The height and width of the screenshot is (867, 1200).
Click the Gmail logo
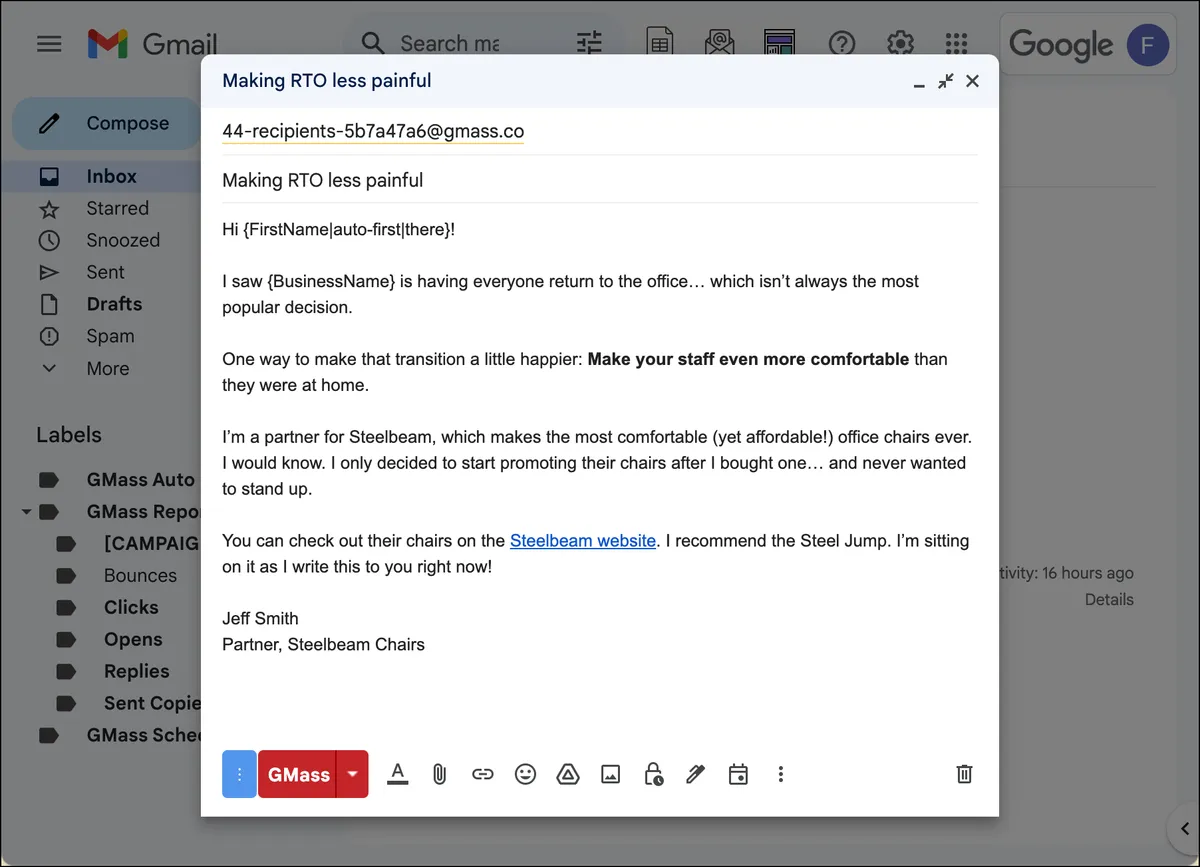[152, 44]
